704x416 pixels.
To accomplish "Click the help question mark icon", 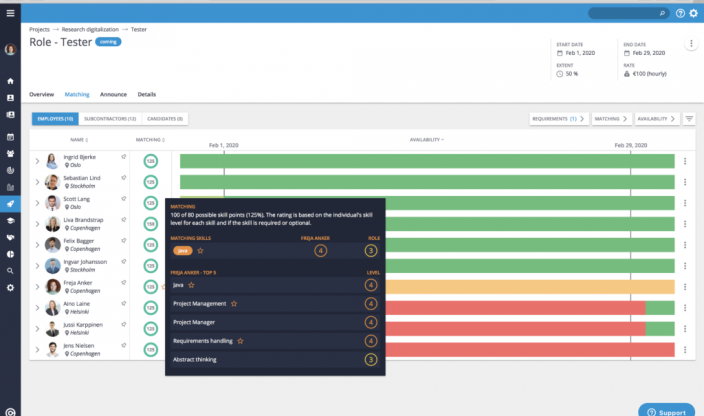I will pos(681,13).
